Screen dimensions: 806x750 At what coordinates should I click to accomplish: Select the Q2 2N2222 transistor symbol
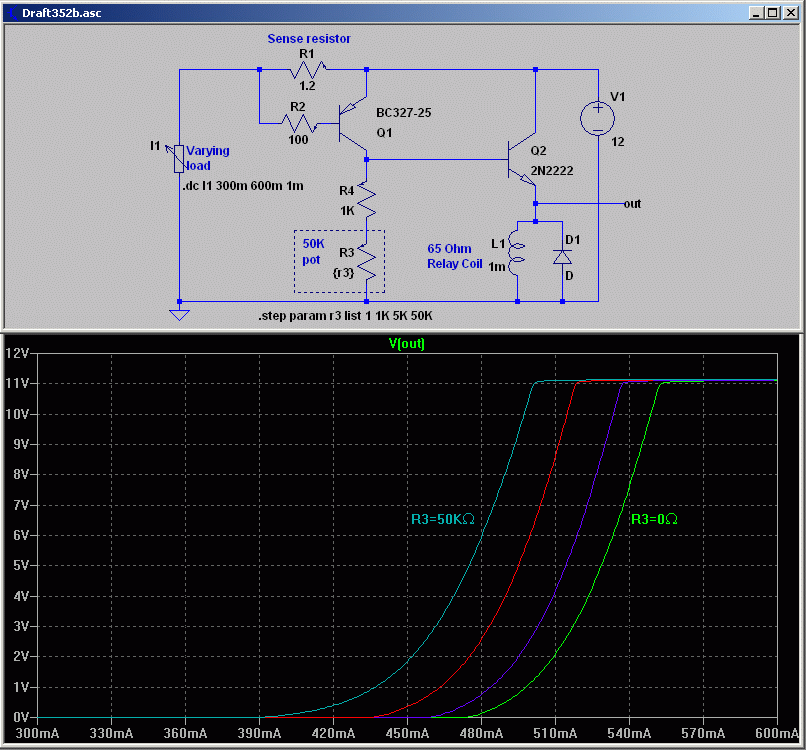[522, 160]
